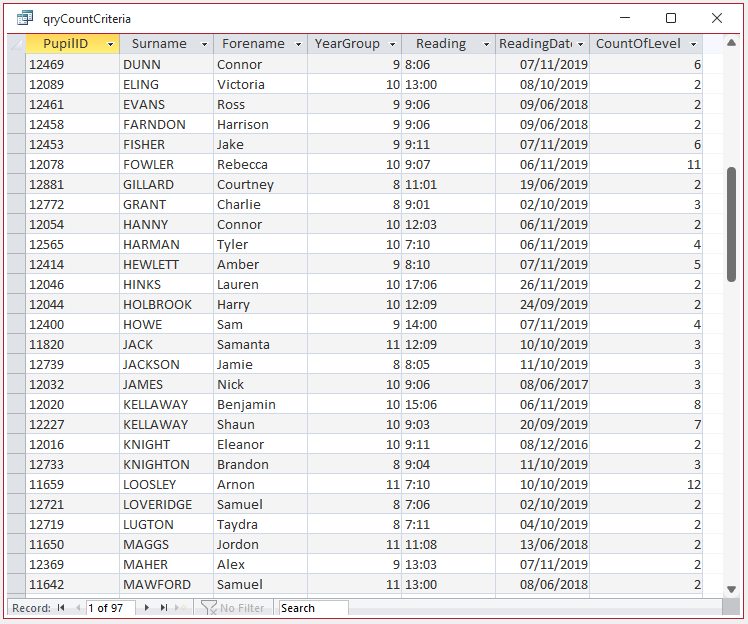Click the date cell 26/11/2019
Viewport: 748px width, 624px height.
[x=542, y=284]
